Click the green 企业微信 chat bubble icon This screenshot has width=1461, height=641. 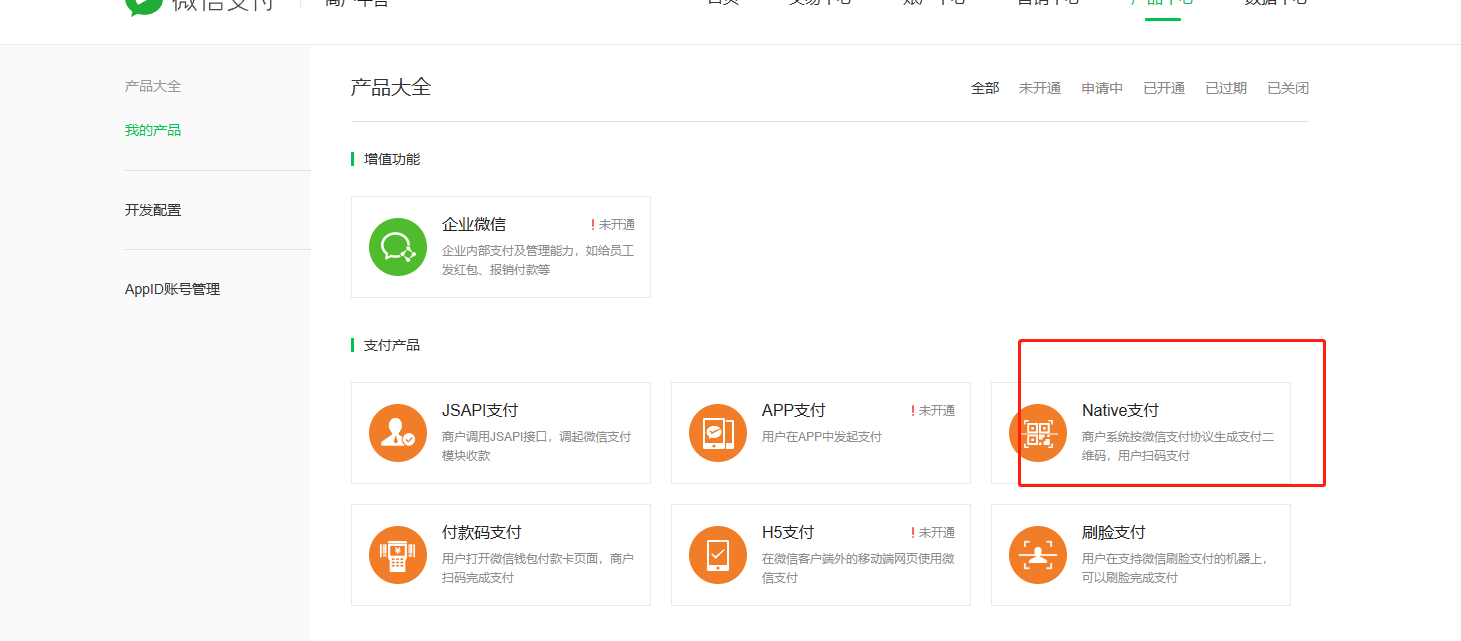[398, 247]
